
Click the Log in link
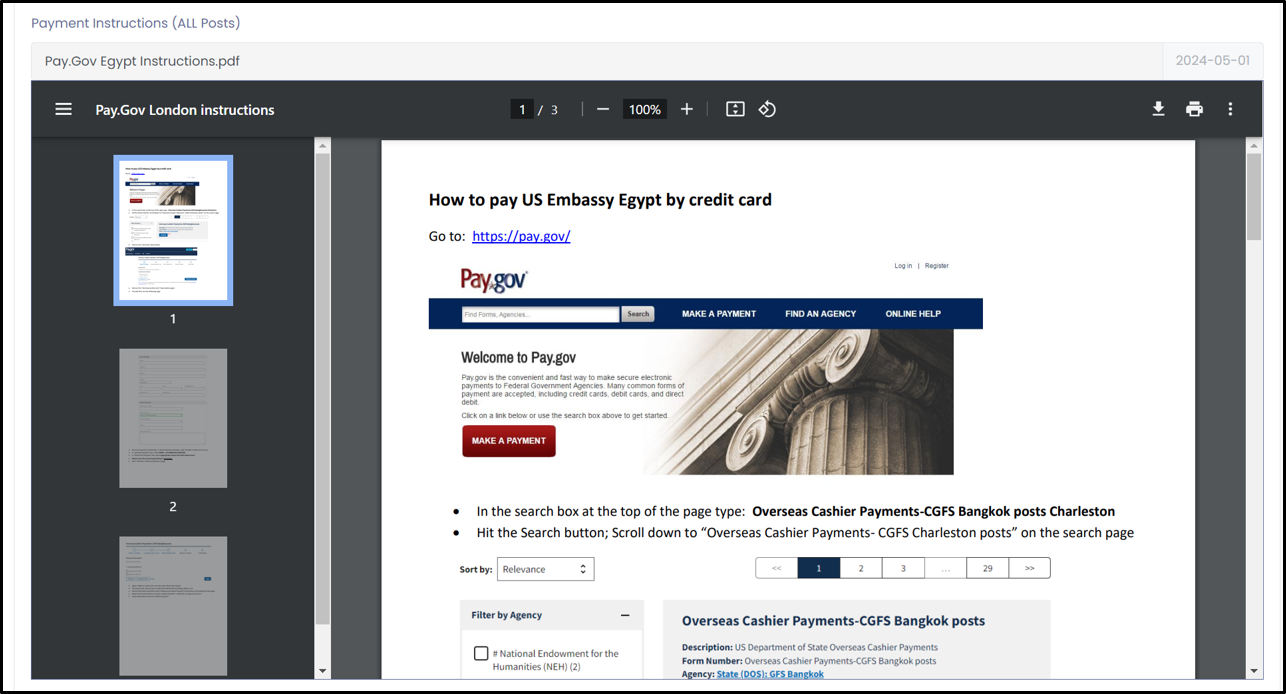903,266
